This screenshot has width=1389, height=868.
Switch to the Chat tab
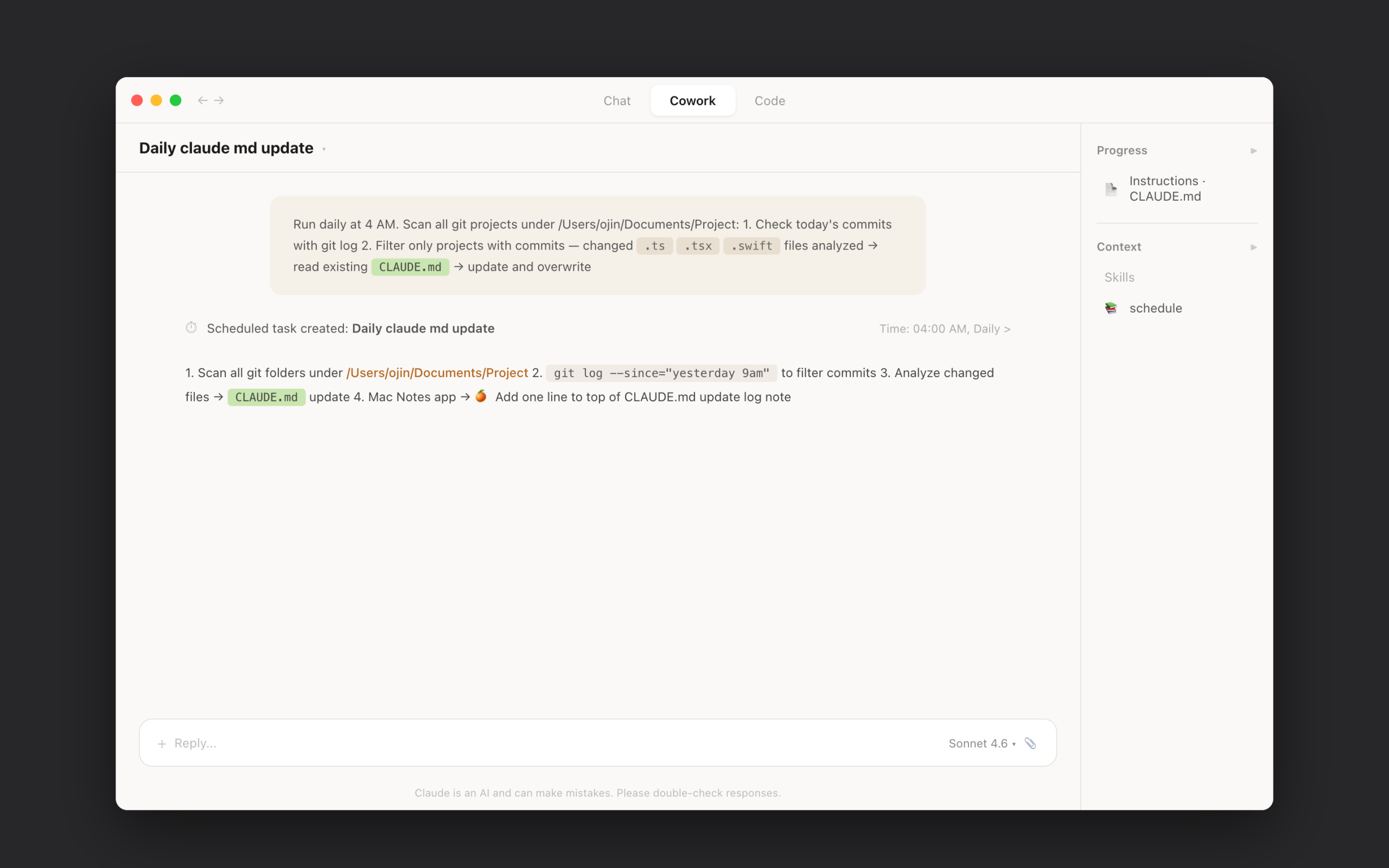(616, 100)
